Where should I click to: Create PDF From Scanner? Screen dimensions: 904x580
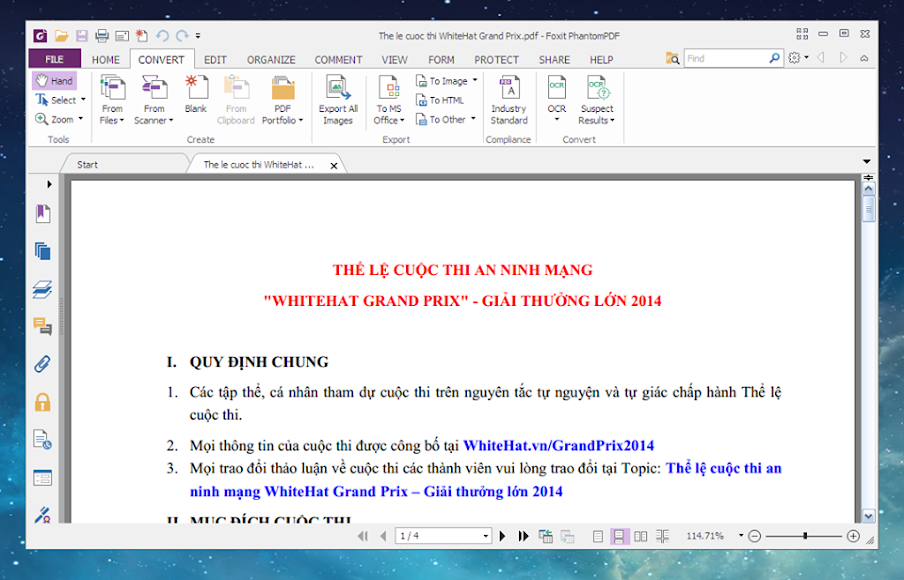click(x=153, y=99)
